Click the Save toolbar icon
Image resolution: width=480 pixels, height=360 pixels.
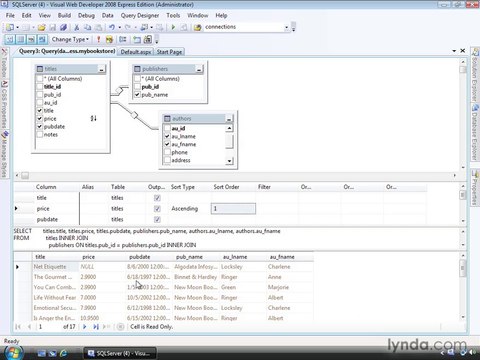[52, 27]
